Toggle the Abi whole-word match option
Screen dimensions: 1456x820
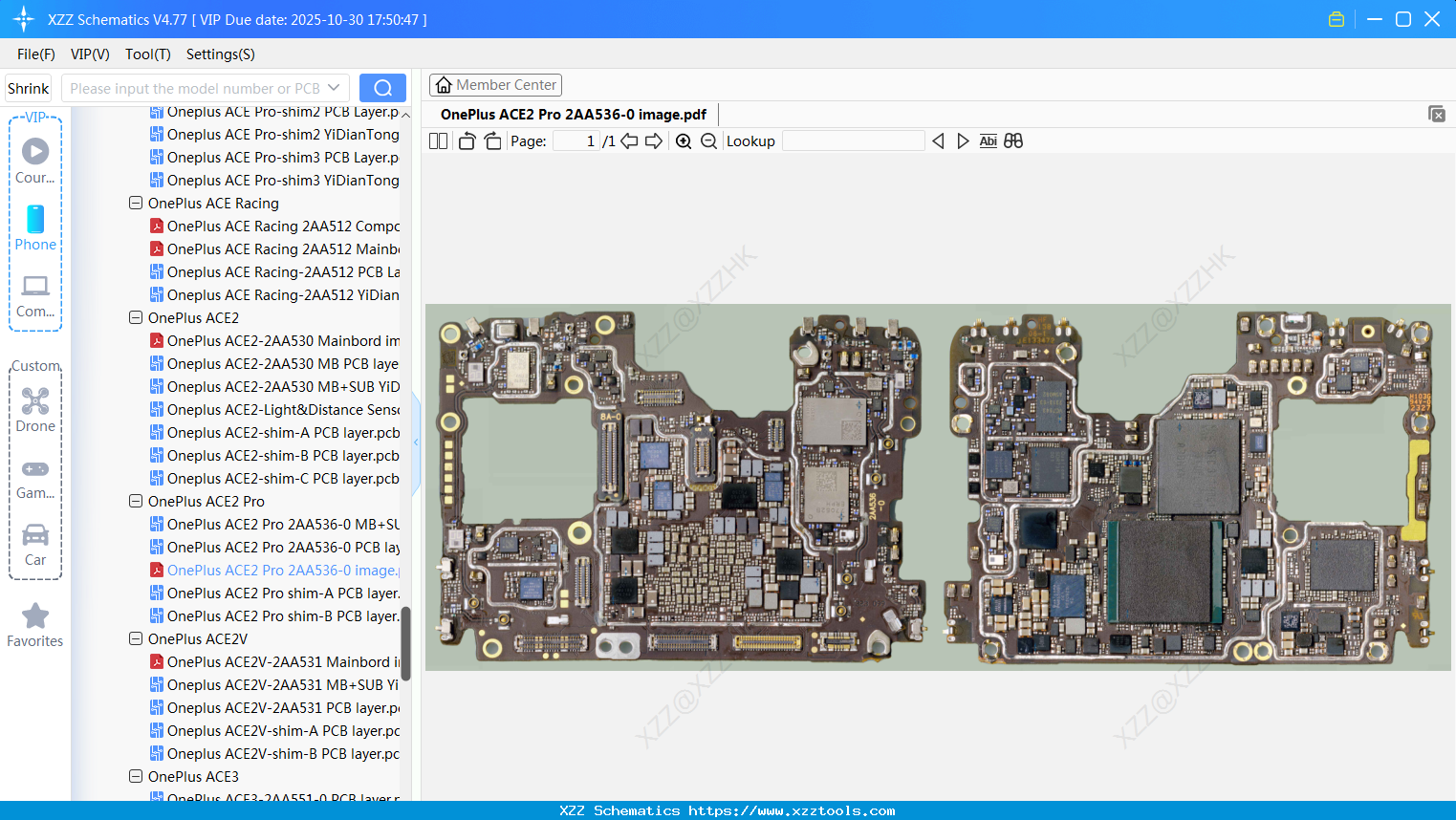[x=989, y=141]
